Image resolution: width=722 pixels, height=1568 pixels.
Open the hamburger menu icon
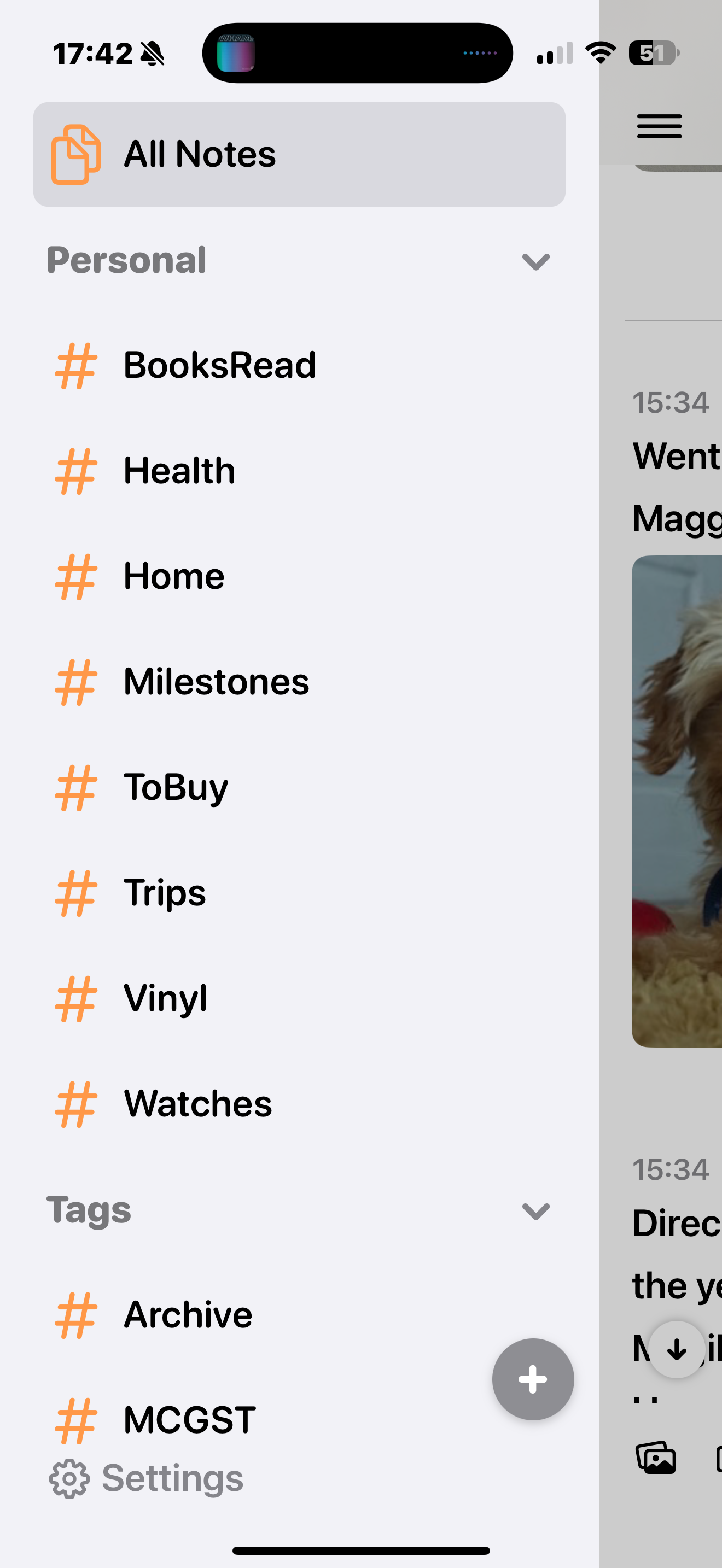coord(659,127)
